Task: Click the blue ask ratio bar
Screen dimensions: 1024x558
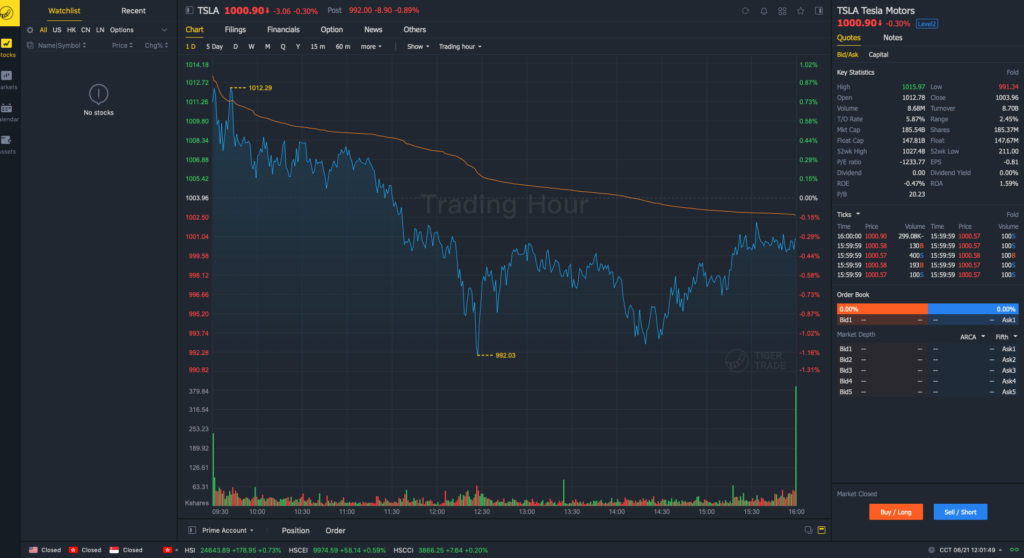Action: point(973,309)
